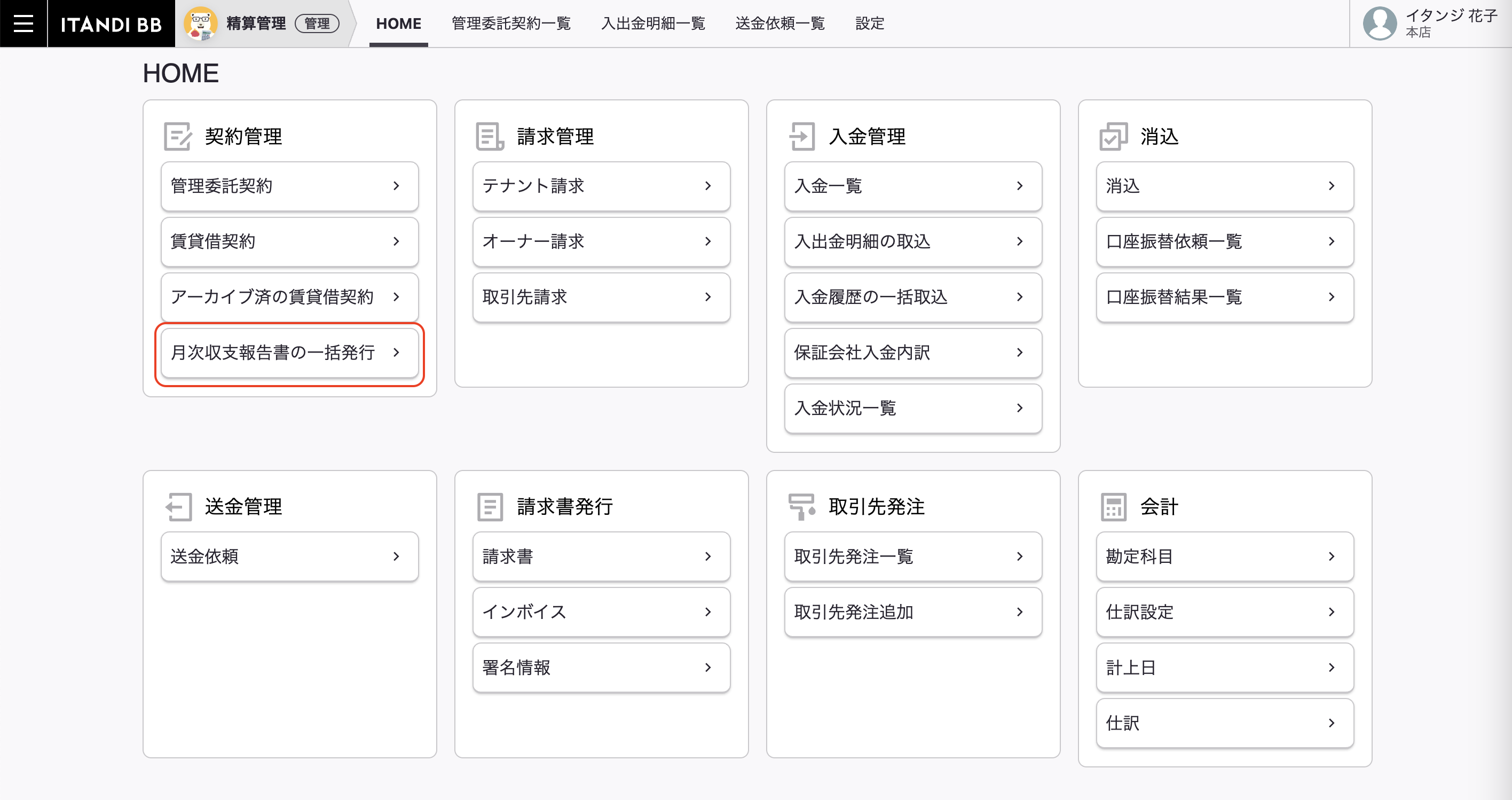Open 仕訳 entry at bottom of 会計
The image size is (1512, 800).
pos(1225,723)
